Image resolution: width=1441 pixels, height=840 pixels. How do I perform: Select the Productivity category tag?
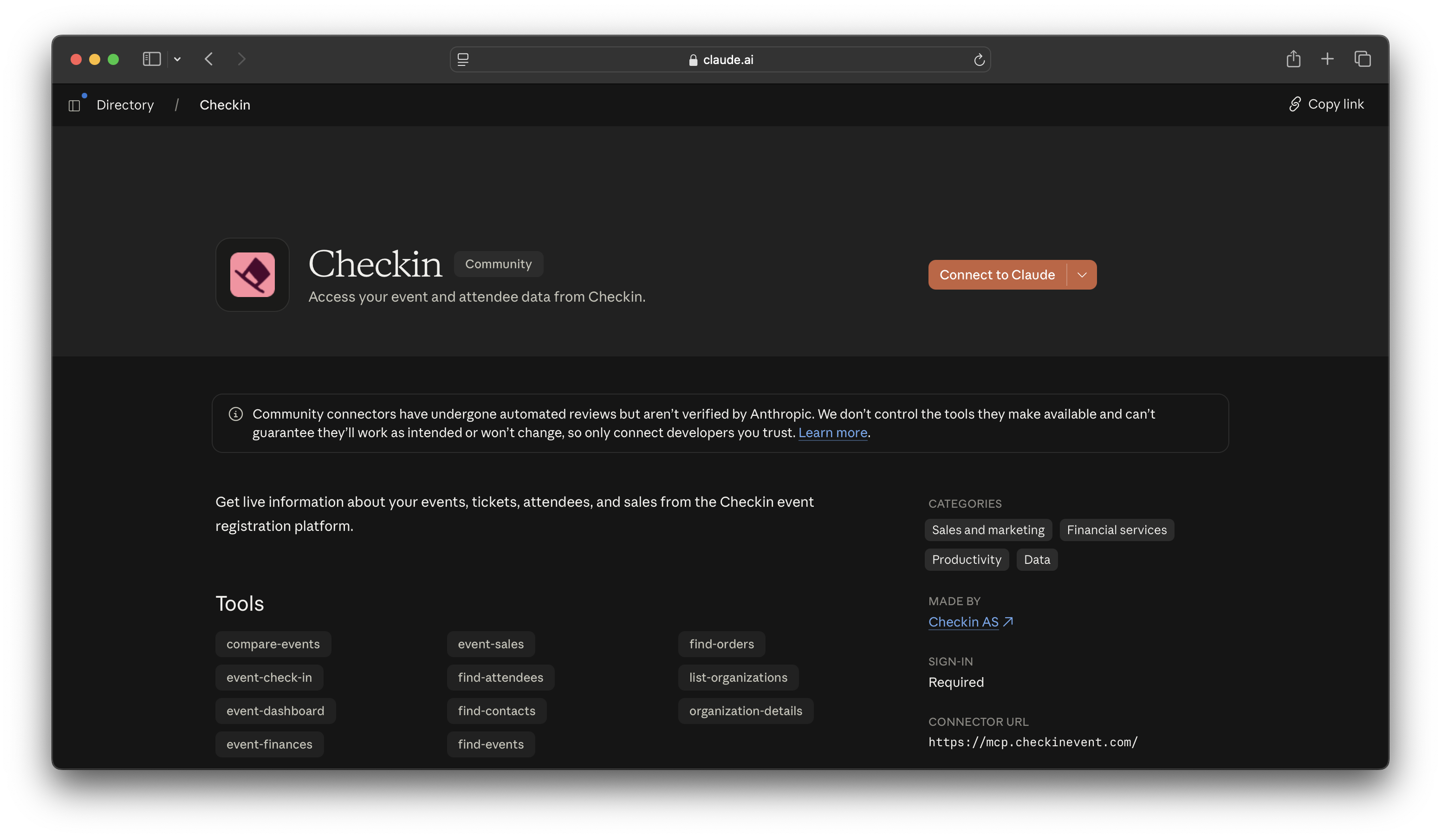(967, 560)
